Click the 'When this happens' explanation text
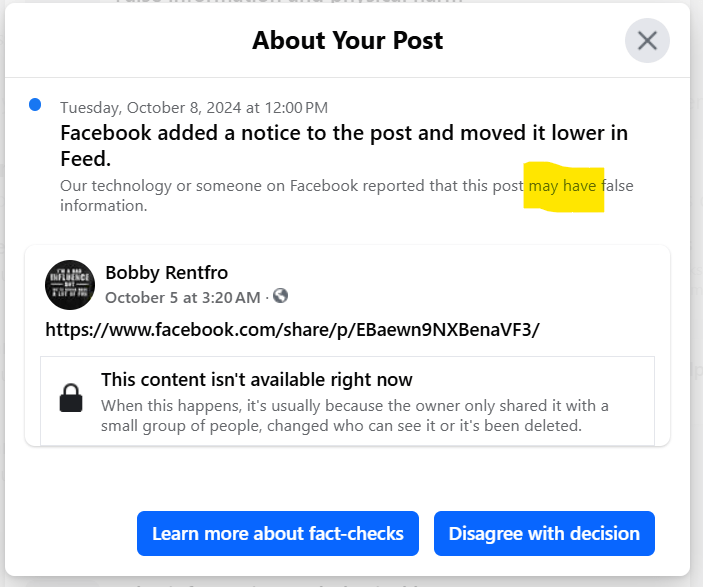The width and height of the screenshot is (703, 587). (354, 406)
